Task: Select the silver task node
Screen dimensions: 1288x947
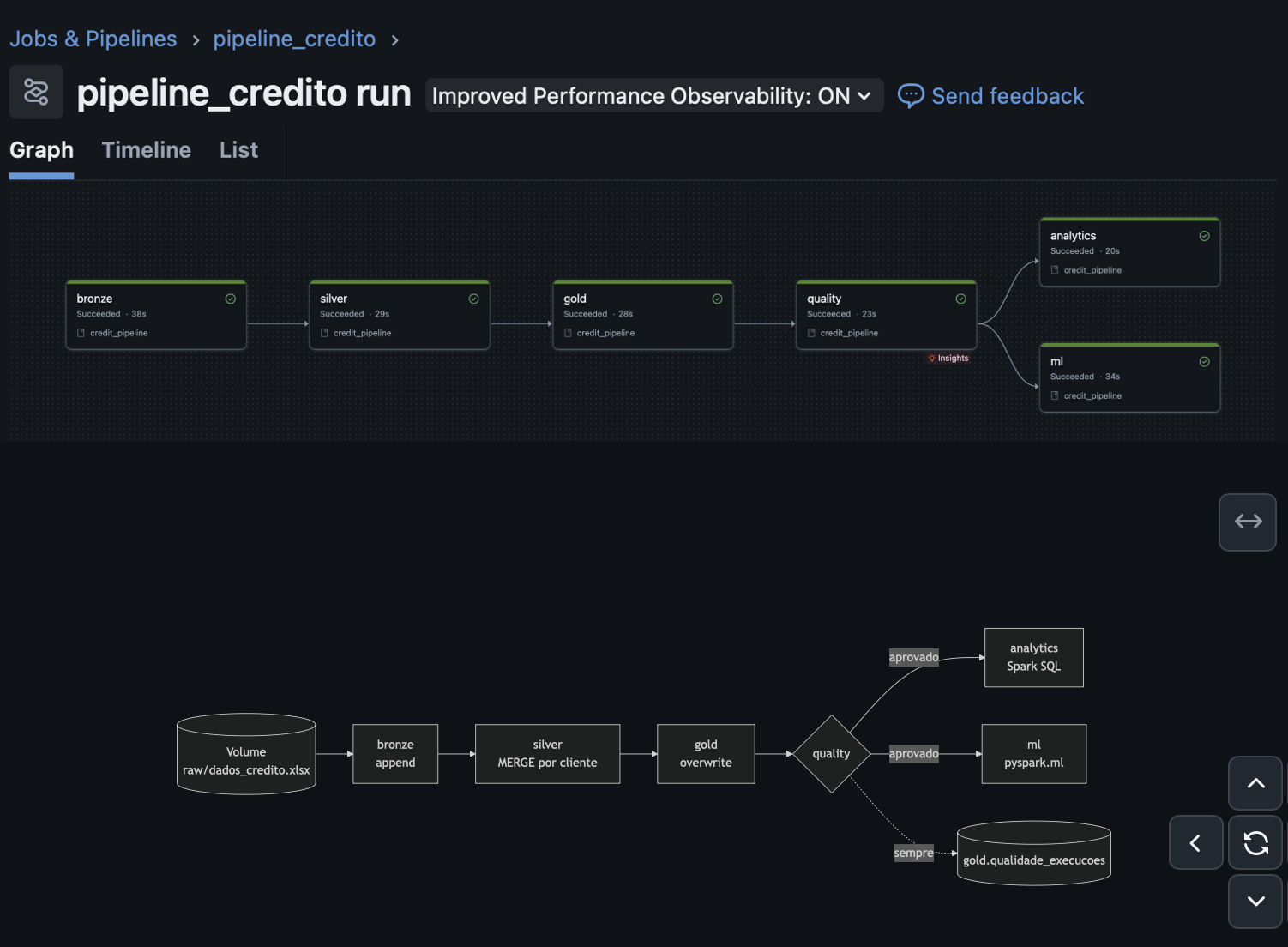Action: (x=400, y=315)
